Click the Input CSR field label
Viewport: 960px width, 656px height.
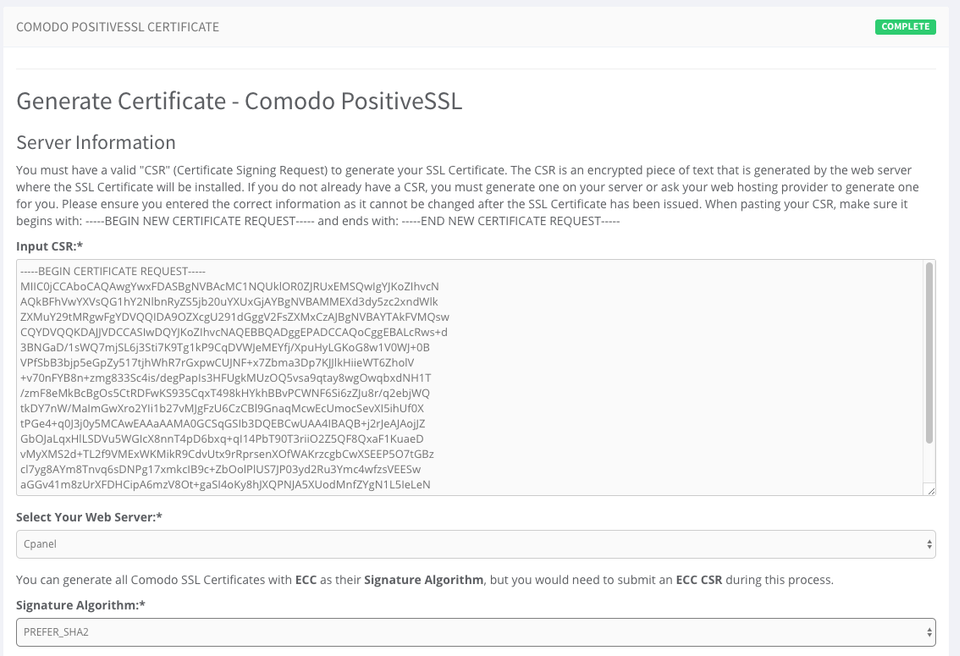click(48, 245)
